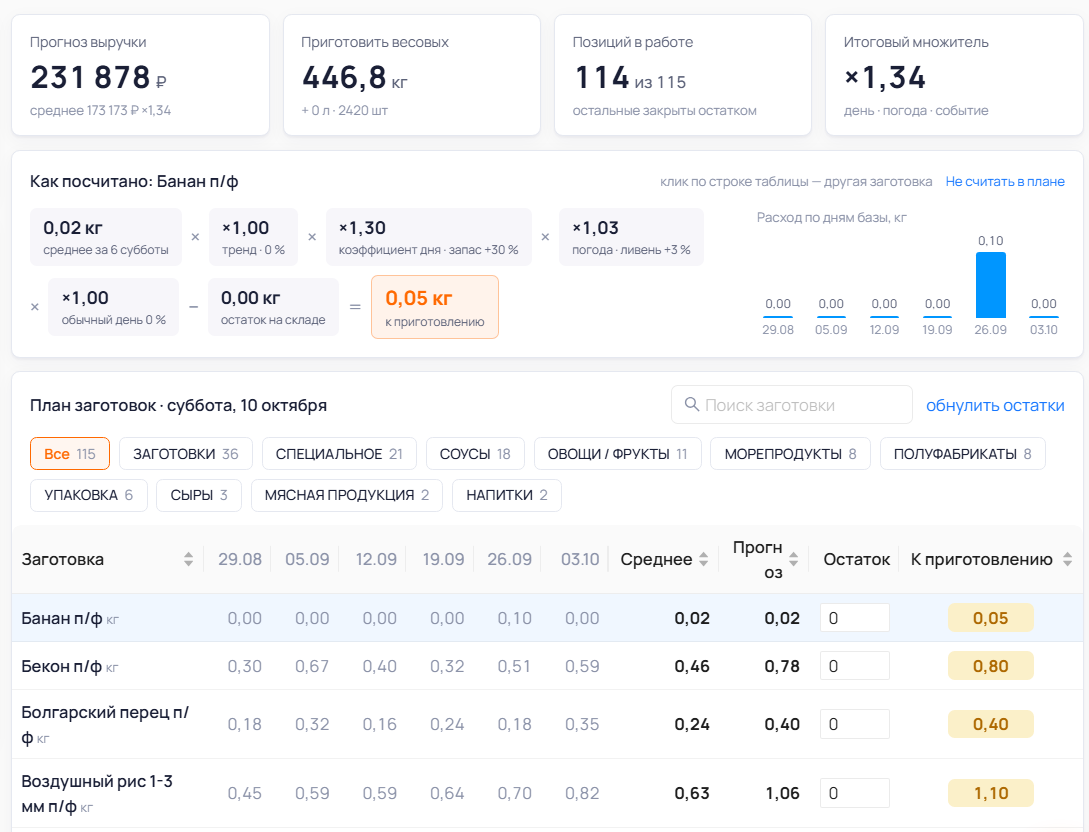Click the Не считать в плане link
1089x832 pixels.
pos(1005,181)
